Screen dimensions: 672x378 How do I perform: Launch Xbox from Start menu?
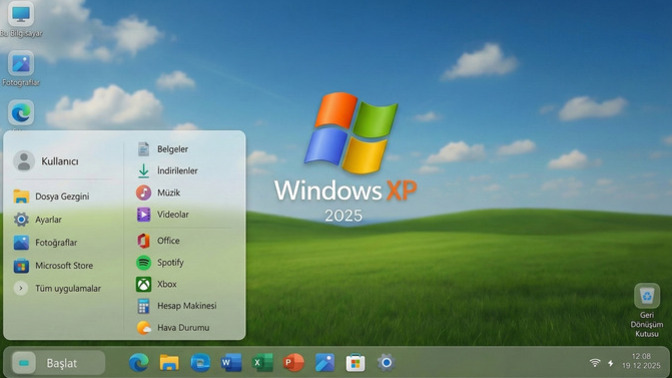point(156,284)
